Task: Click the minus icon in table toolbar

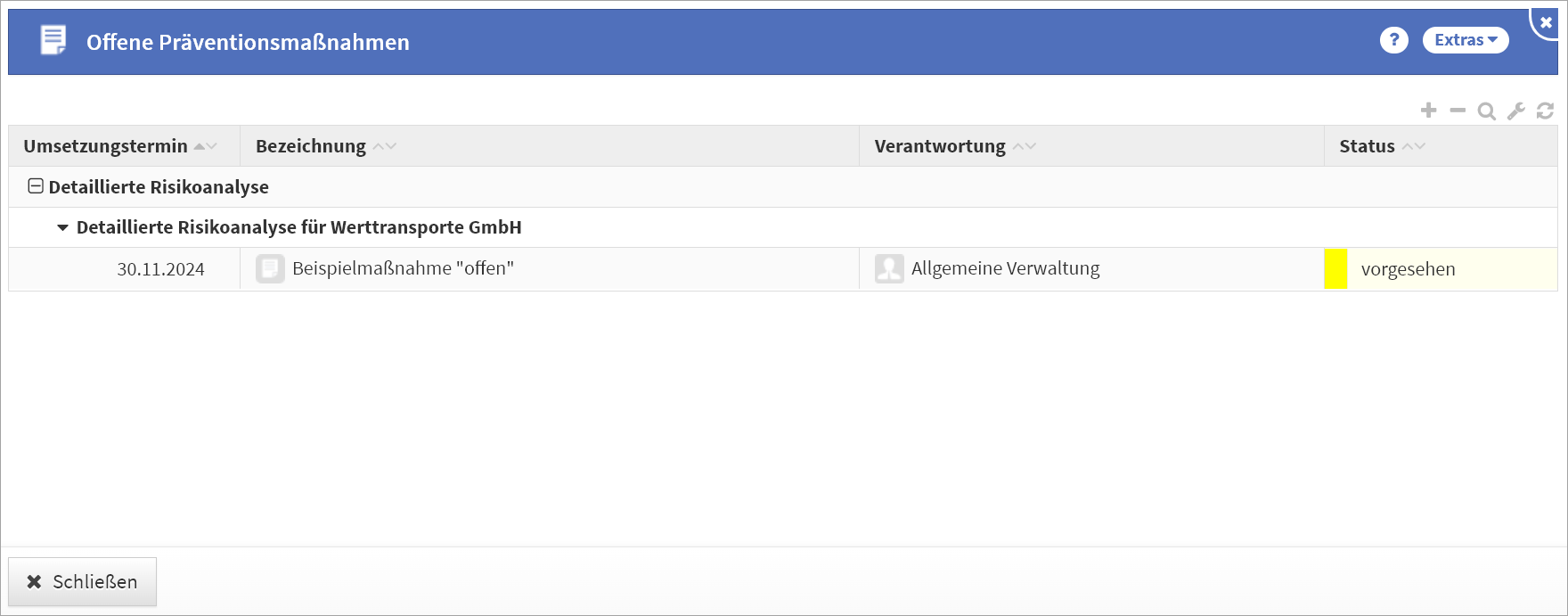Action: 1458,111
